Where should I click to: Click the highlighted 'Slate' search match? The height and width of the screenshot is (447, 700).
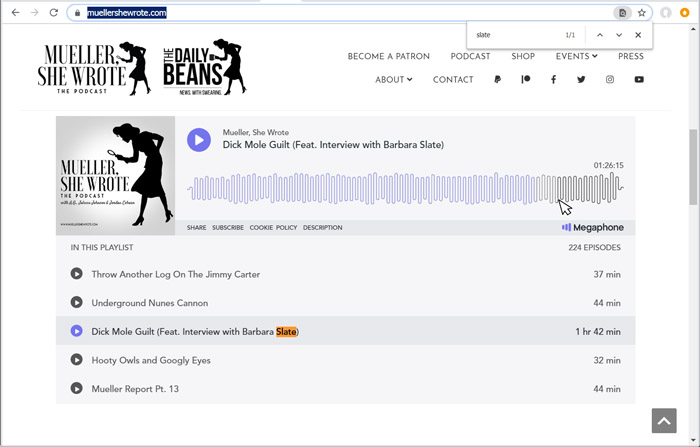click(286, 331)
